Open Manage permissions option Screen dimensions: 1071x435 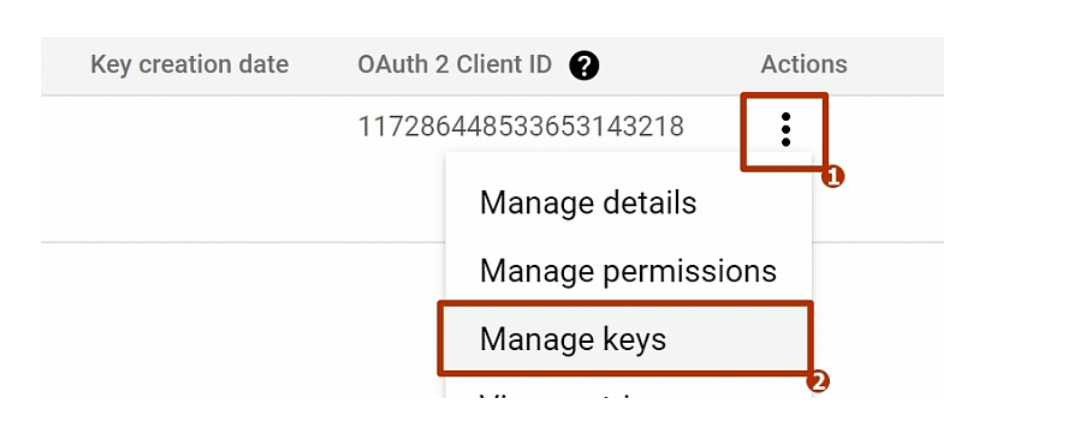[628, 271]
